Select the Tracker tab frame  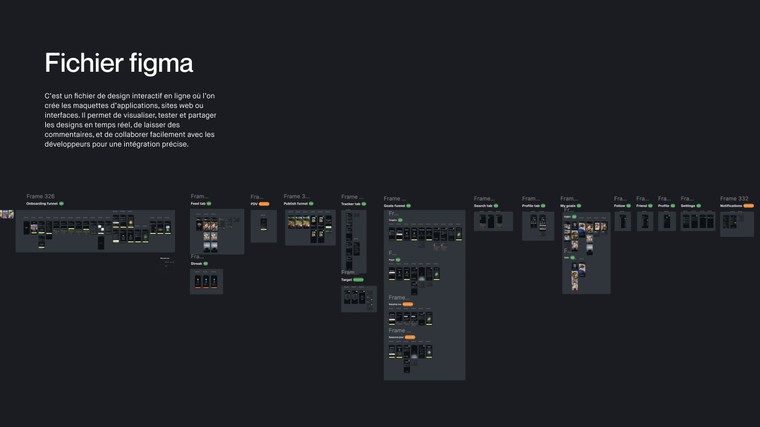[353, 240]
